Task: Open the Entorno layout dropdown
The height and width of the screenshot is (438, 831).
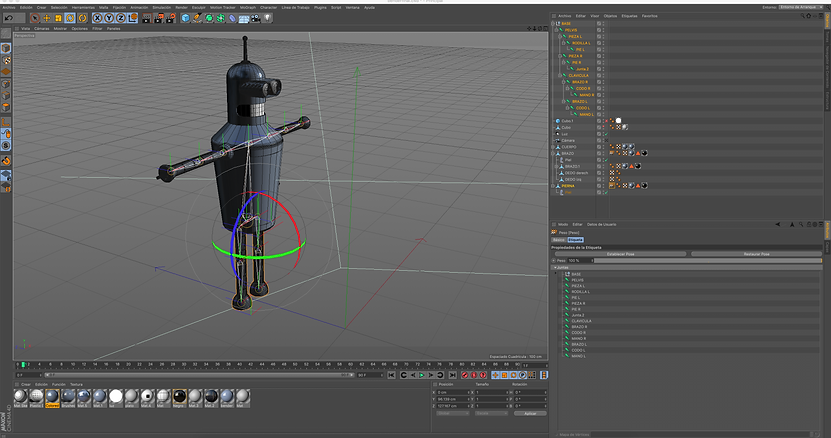Action: click(x=798, y=7)
